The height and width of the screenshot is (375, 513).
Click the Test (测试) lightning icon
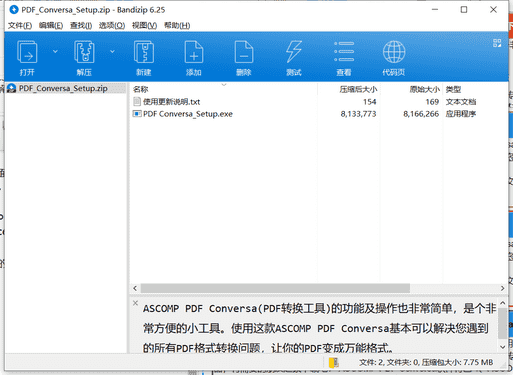[x=294, y=52]
